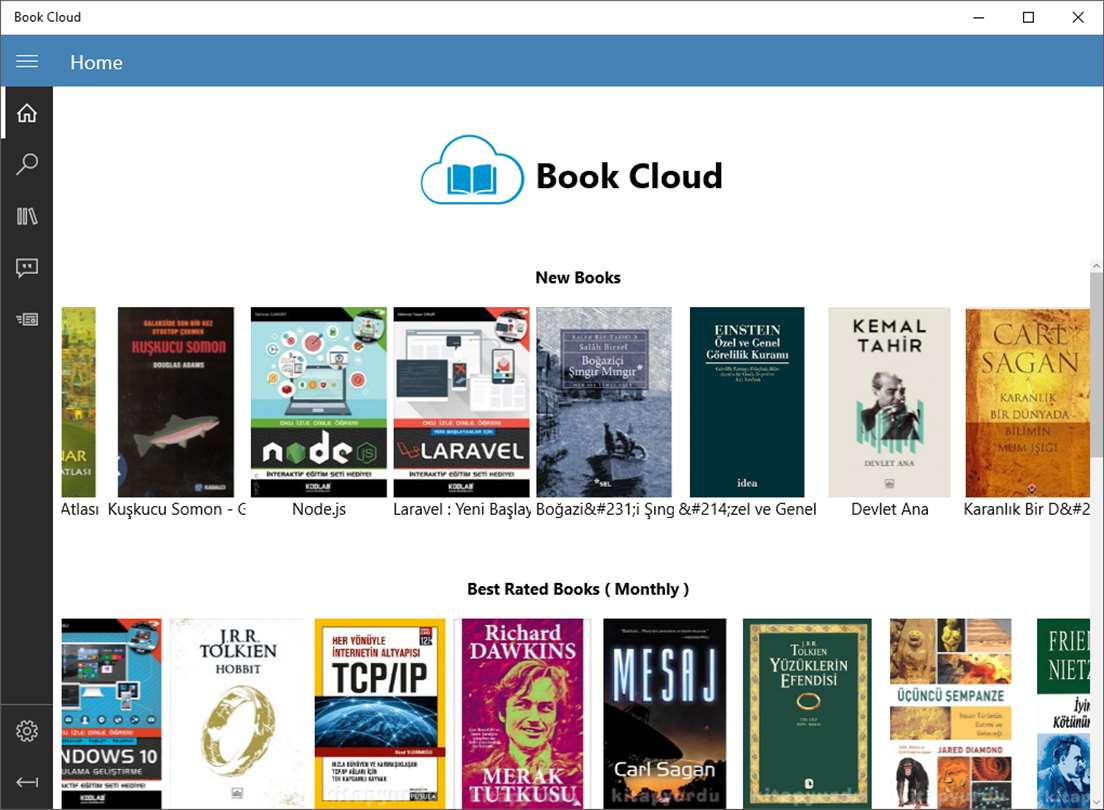Screen dimensions: 1104x810
Task: Click the 'Home' page title
Action: tap(96, 62)
